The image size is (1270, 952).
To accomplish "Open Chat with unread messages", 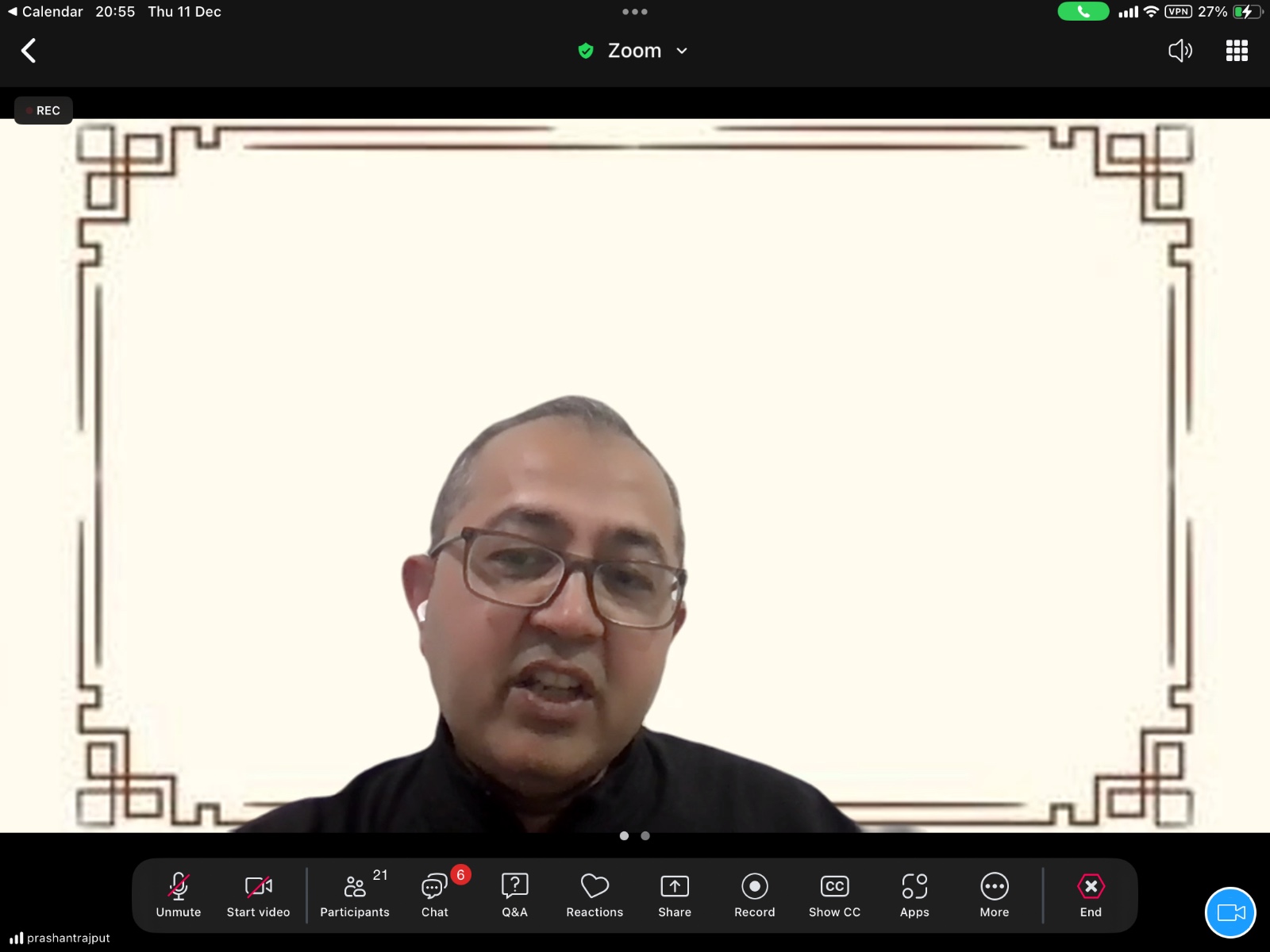I will [435, 894].
